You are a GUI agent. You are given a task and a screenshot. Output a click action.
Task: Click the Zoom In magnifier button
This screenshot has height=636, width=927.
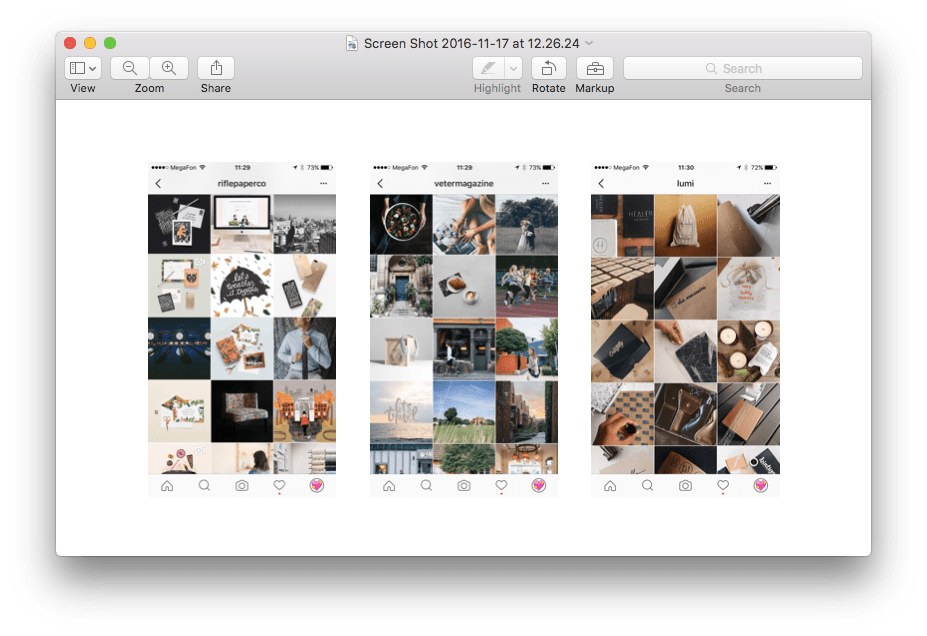169,68
